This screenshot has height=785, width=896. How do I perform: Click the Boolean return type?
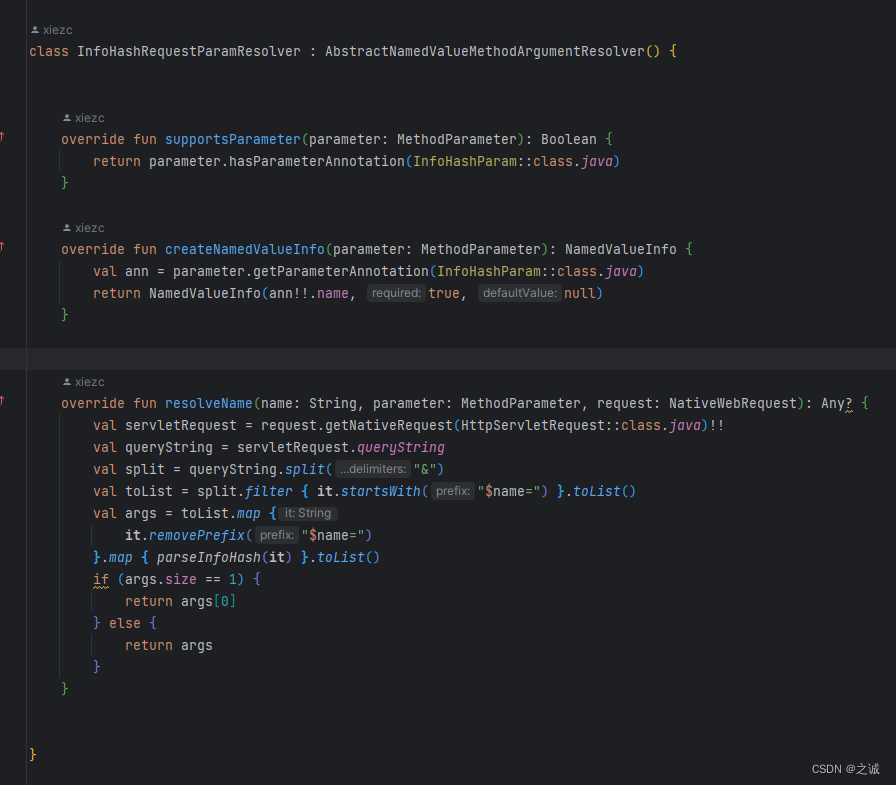(x=569, y=139)
